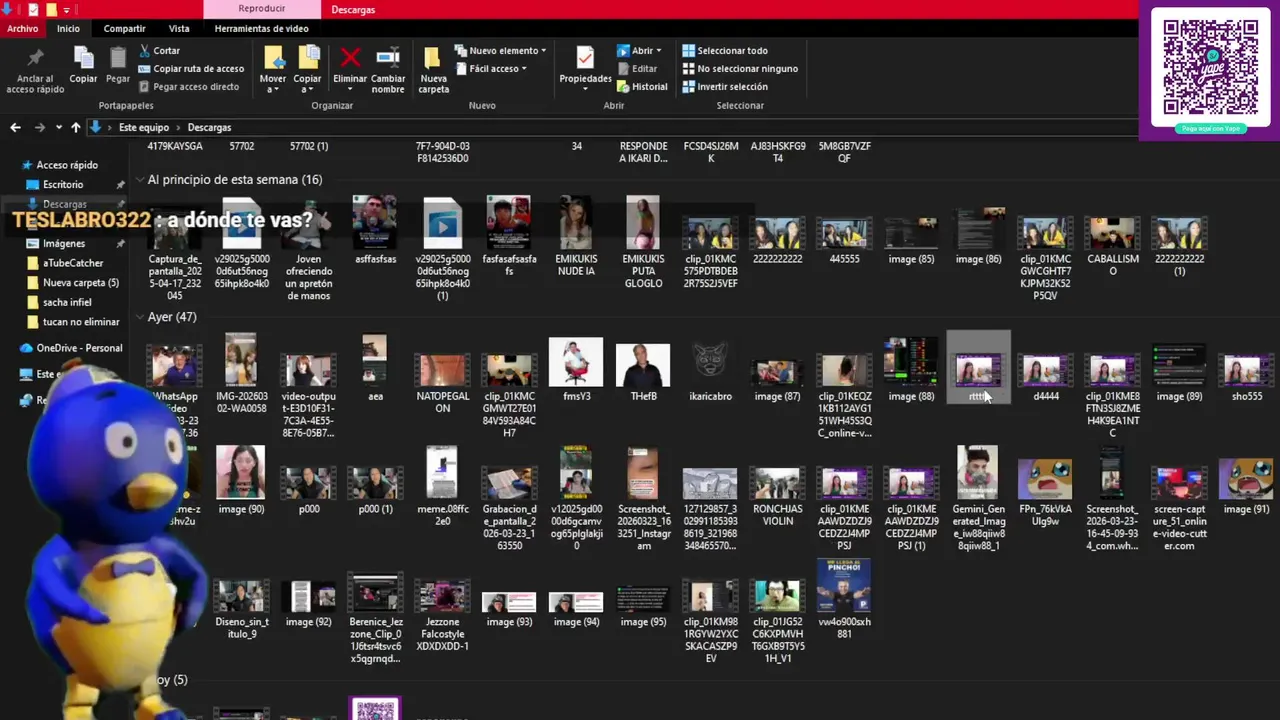Switch to the Vista ribbon tab
Image resolution: width=1280 pixels, height=720 pixels.
click(x=179, y=28)
